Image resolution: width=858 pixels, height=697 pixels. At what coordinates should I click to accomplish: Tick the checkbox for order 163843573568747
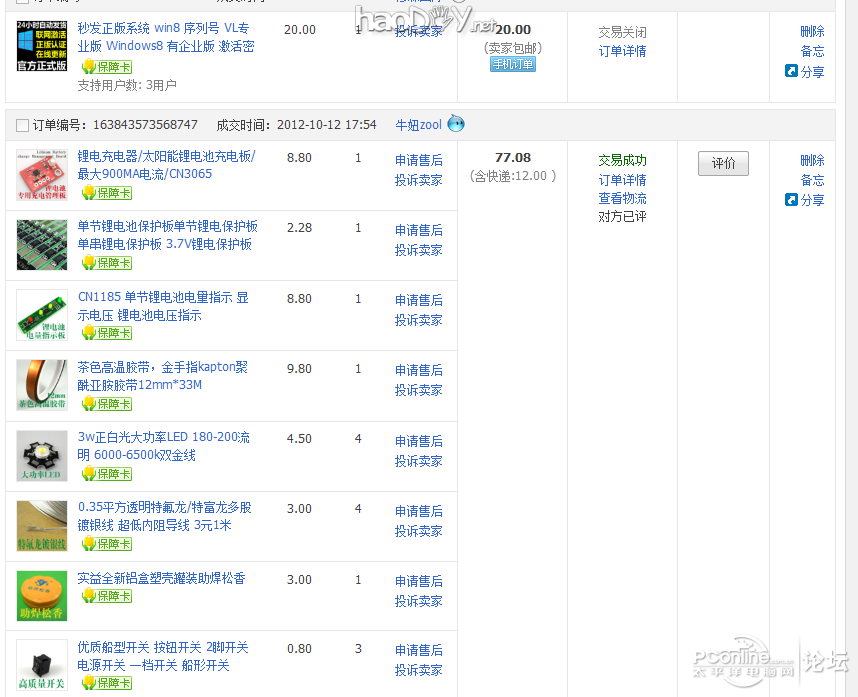pos(22,125)
